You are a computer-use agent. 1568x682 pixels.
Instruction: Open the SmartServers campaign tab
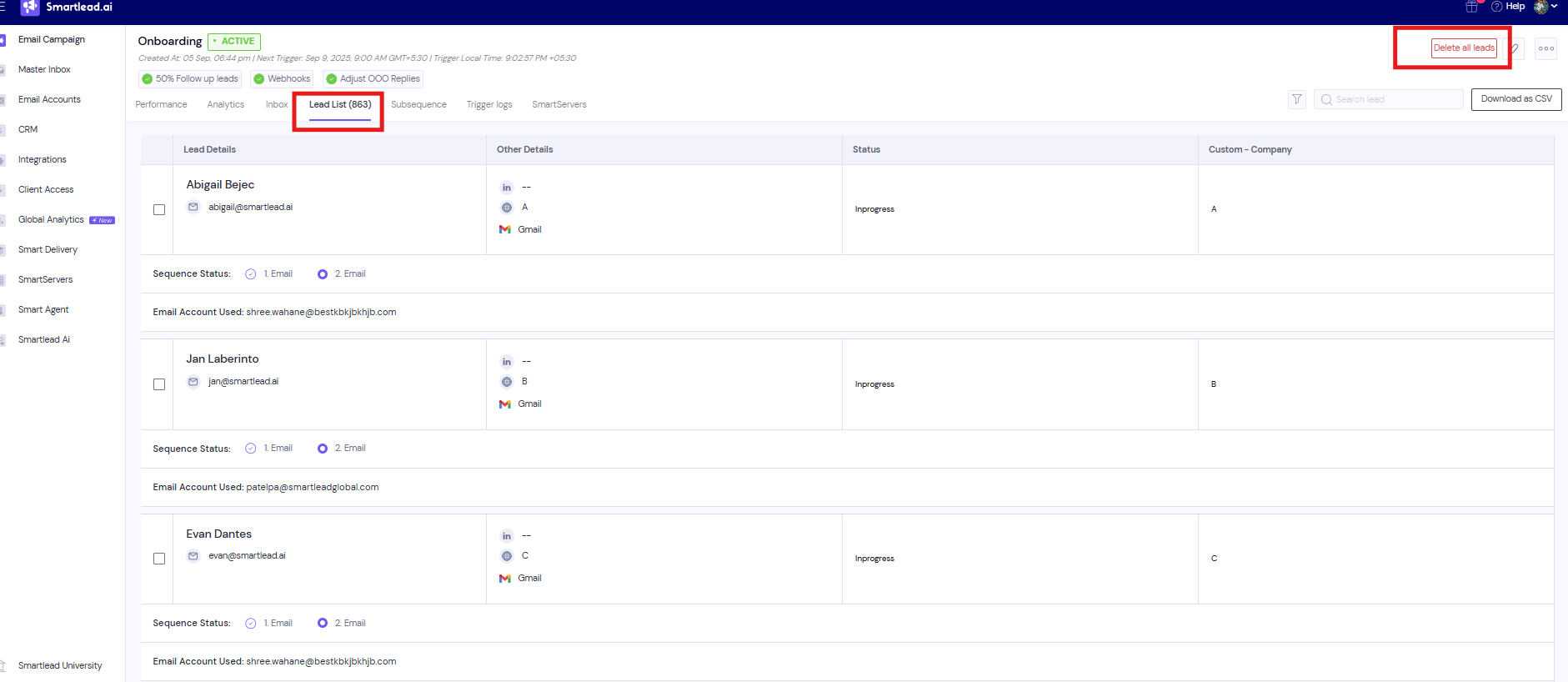tap(559, 104)
